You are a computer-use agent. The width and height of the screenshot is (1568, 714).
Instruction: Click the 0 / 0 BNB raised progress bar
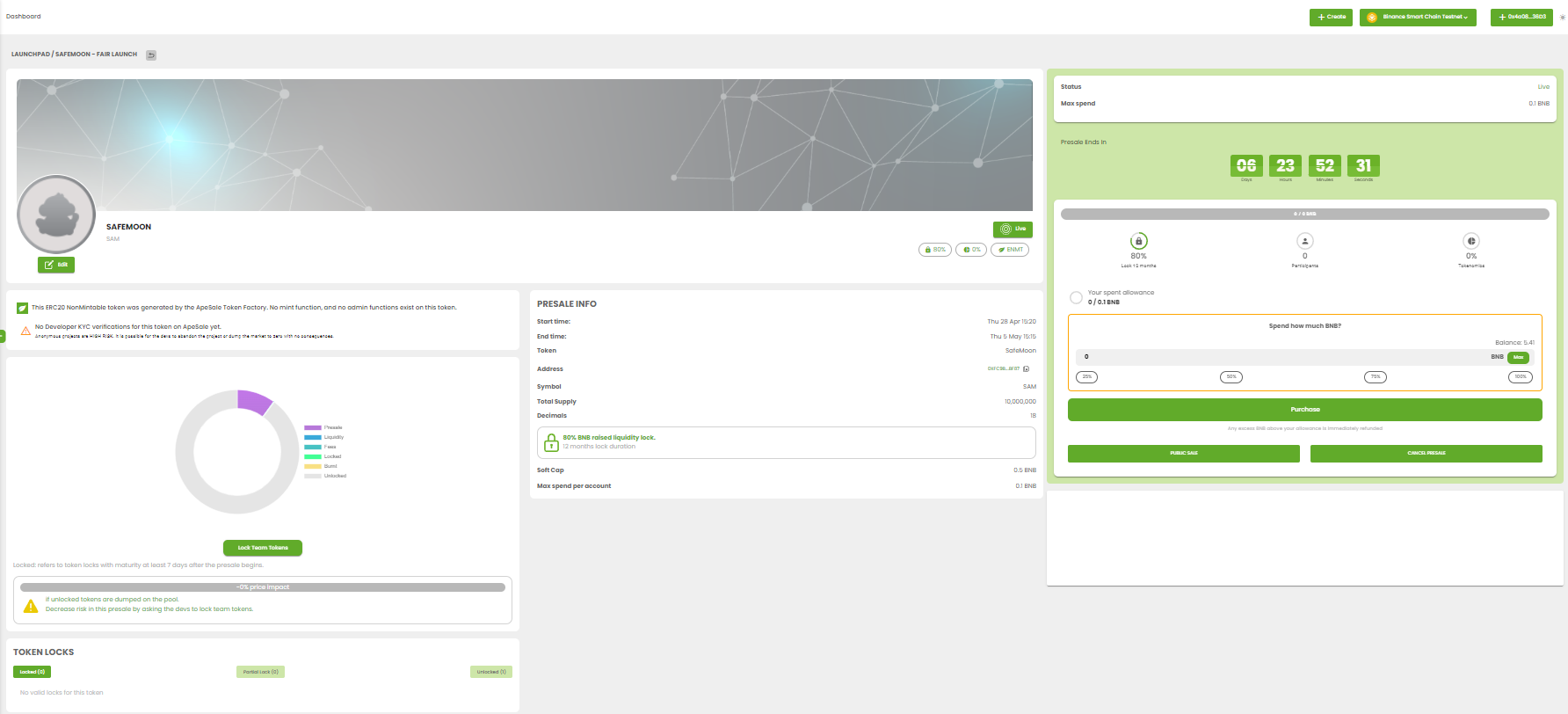pyautogui.click(x=1305, y=214)
